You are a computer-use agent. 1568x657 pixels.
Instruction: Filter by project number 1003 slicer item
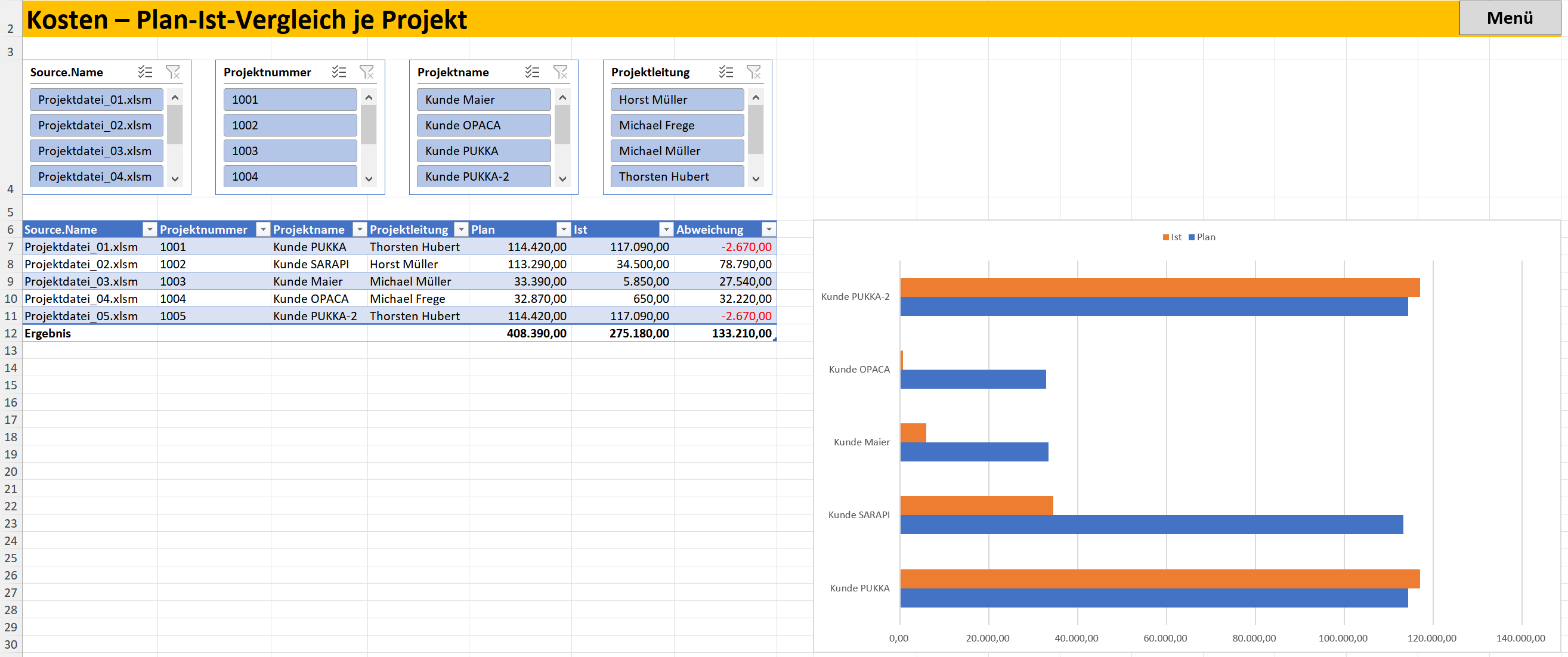click(290, 150)
